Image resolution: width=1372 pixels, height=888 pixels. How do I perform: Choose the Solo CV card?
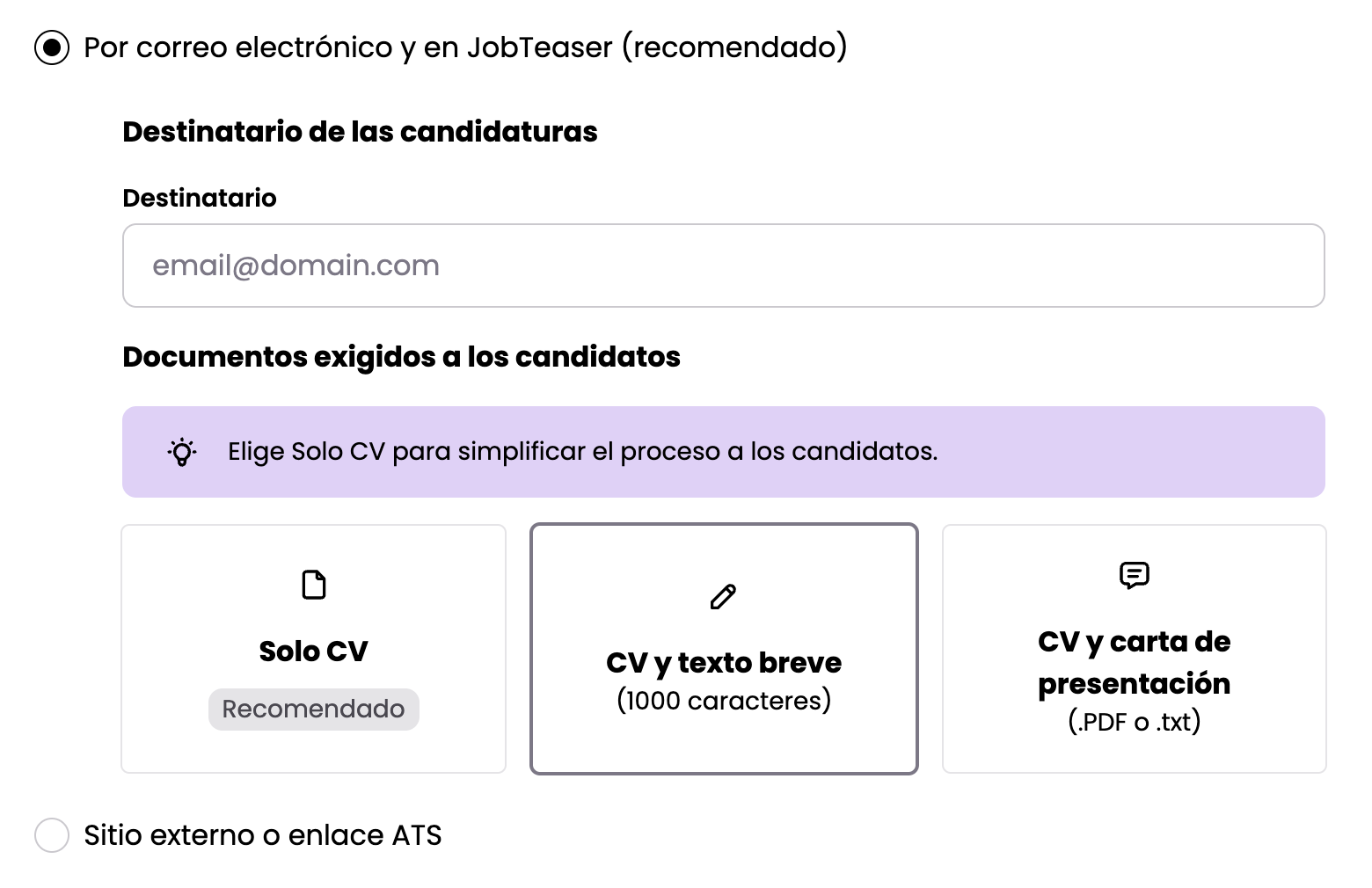(314, 650)
